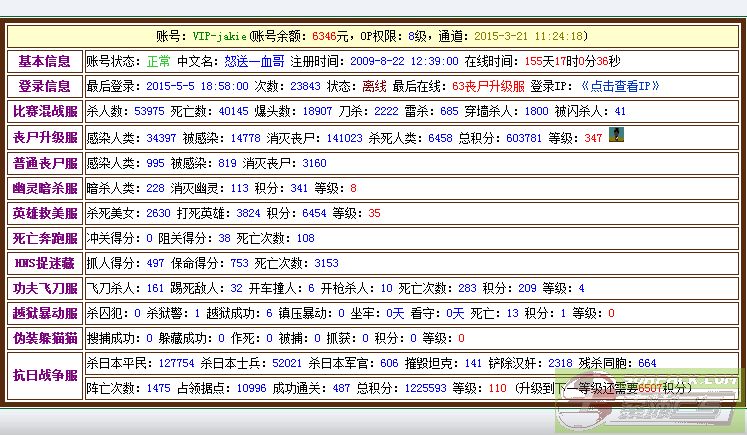
Task: Open the 丧尸升级服 server row
Action: [x=44, y=137]
